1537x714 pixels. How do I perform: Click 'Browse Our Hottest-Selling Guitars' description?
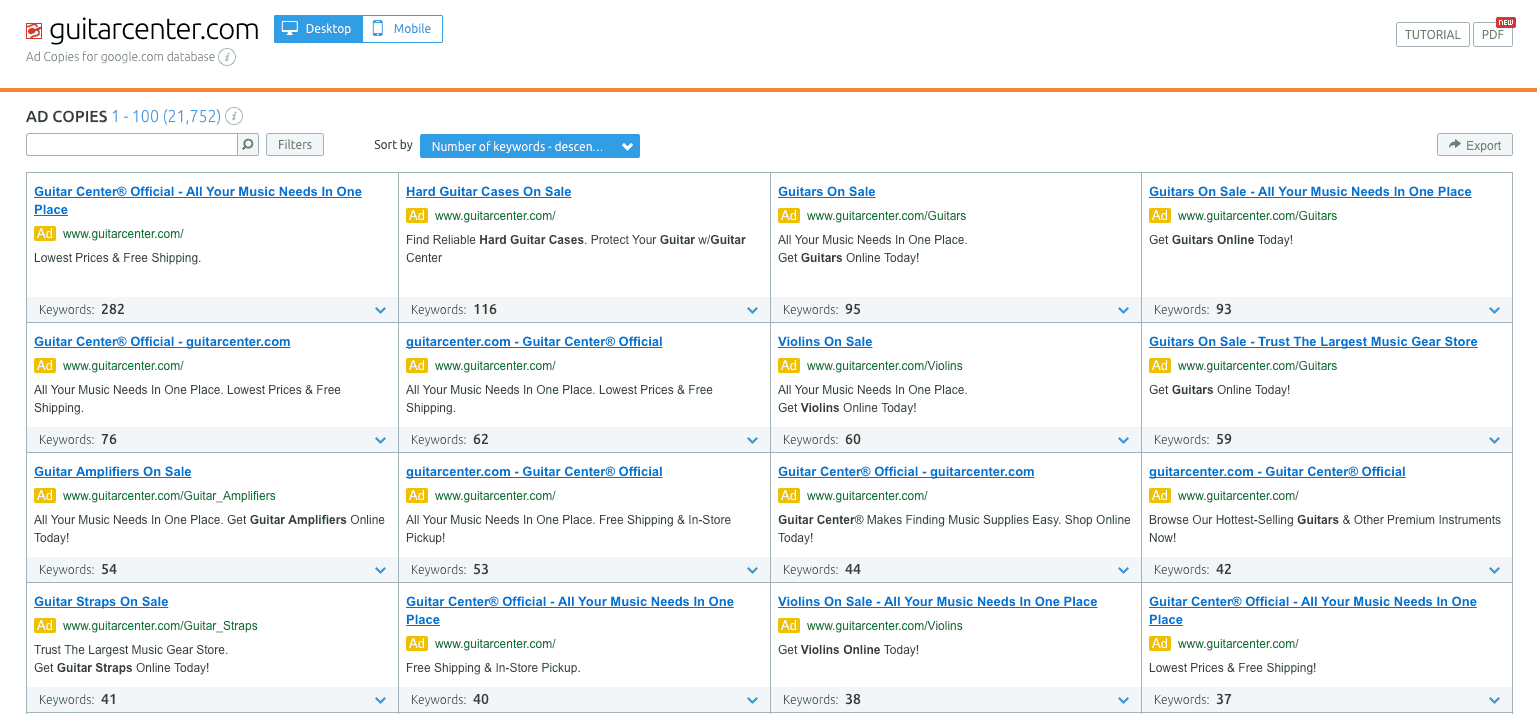(x=1325, y=529)
